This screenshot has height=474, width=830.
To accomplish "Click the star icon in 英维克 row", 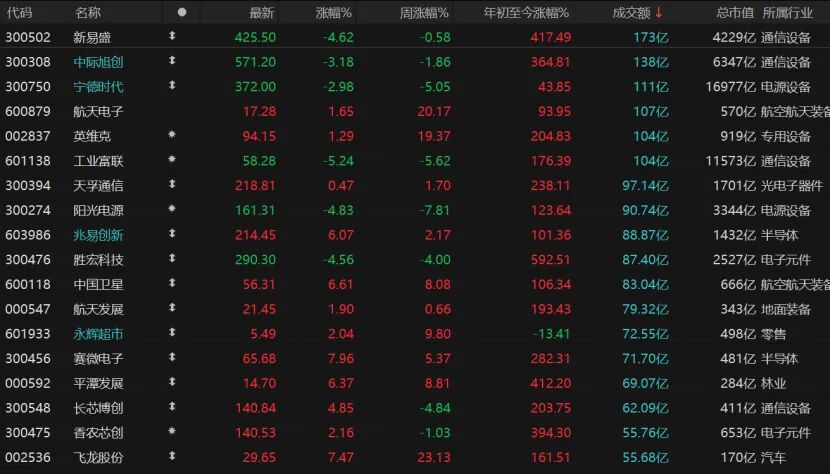I will coord(172,135).
